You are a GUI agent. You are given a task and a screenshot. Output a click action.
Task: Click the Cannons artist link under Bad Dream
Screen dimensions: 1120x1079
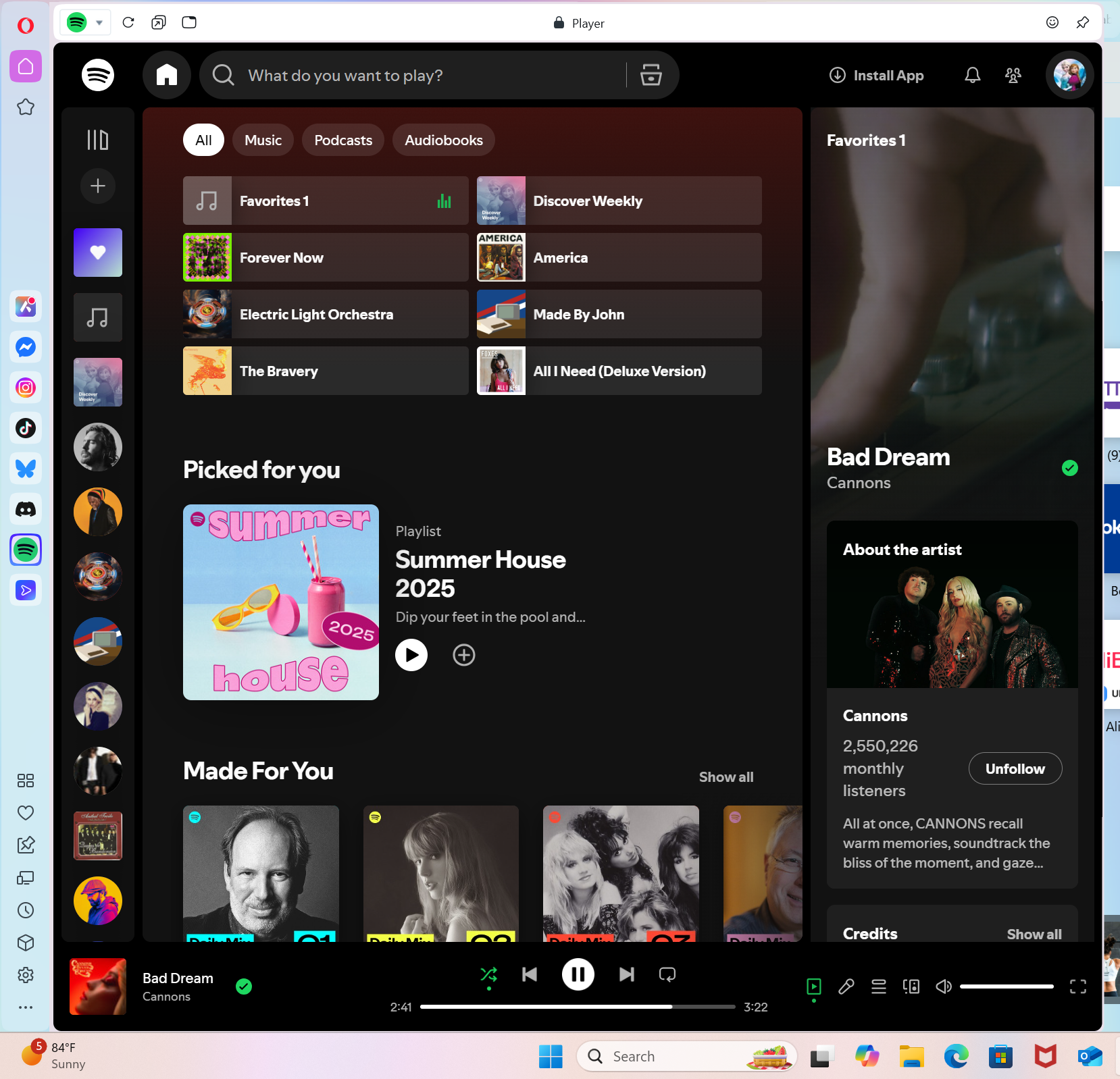tap(859, 483)
